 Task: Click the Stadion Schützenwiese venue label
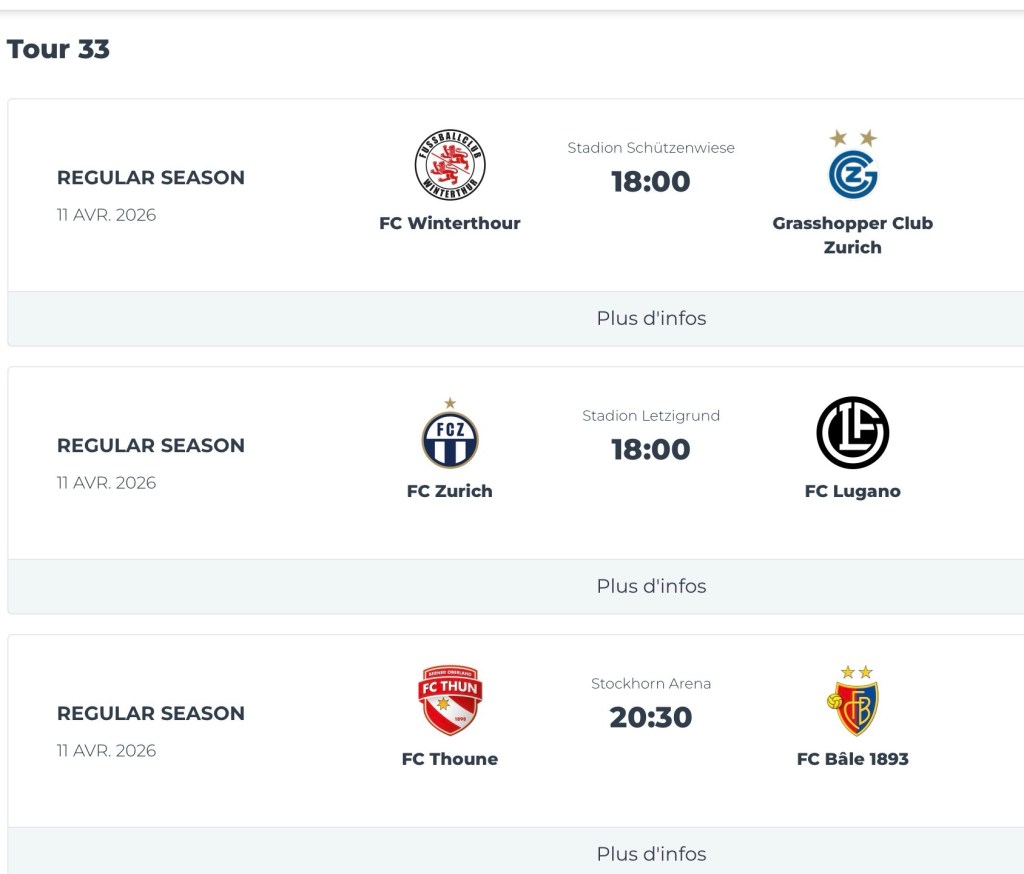651,148
